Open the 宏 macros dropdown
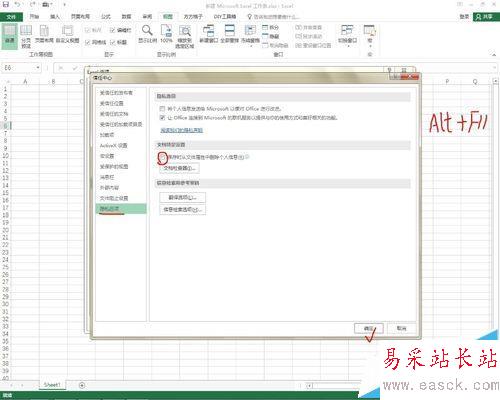The height and width of the screenshot is (400, 500). tap(370, 46)
